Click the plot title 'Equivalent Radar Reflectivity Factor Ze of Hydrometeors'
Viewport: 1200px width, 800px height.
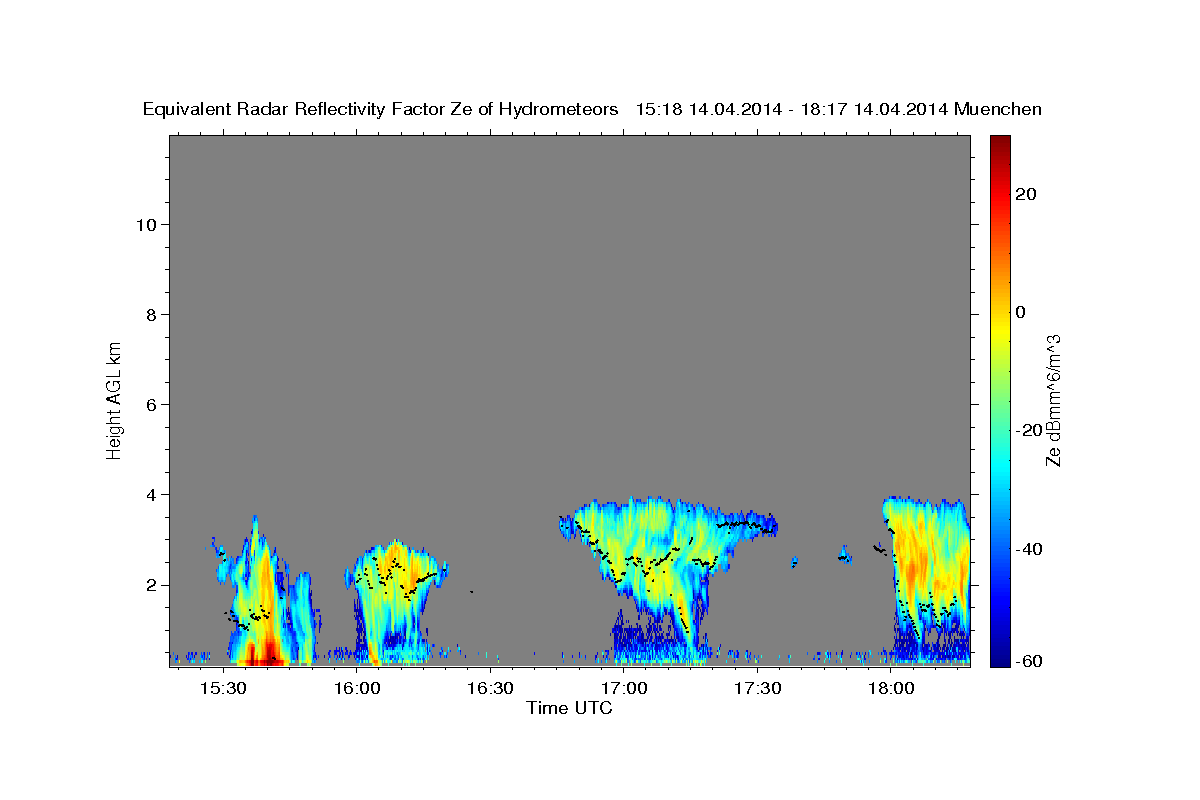coord(381,109)
